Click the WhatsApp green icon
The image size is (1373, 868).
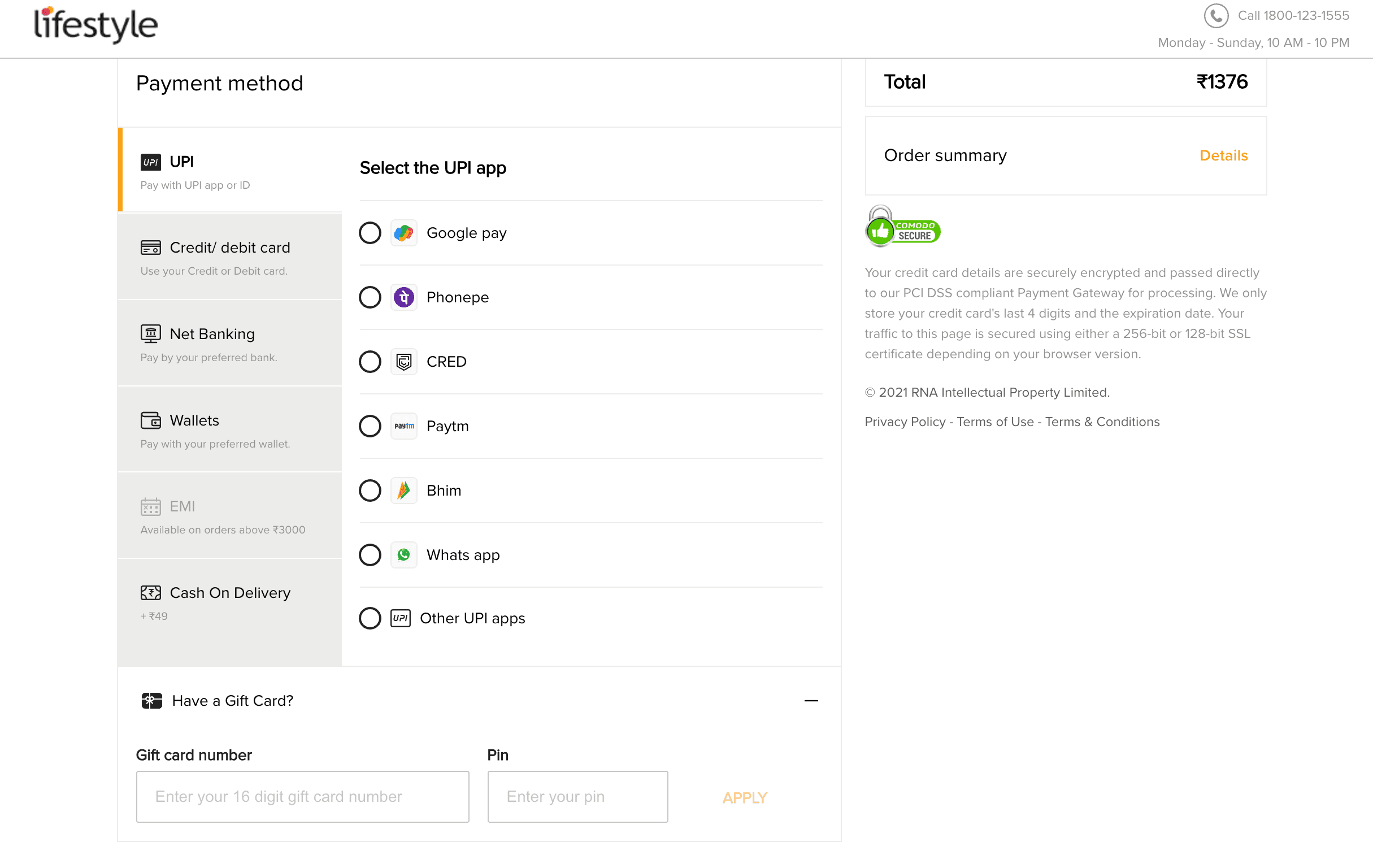(x=403, y=555)
